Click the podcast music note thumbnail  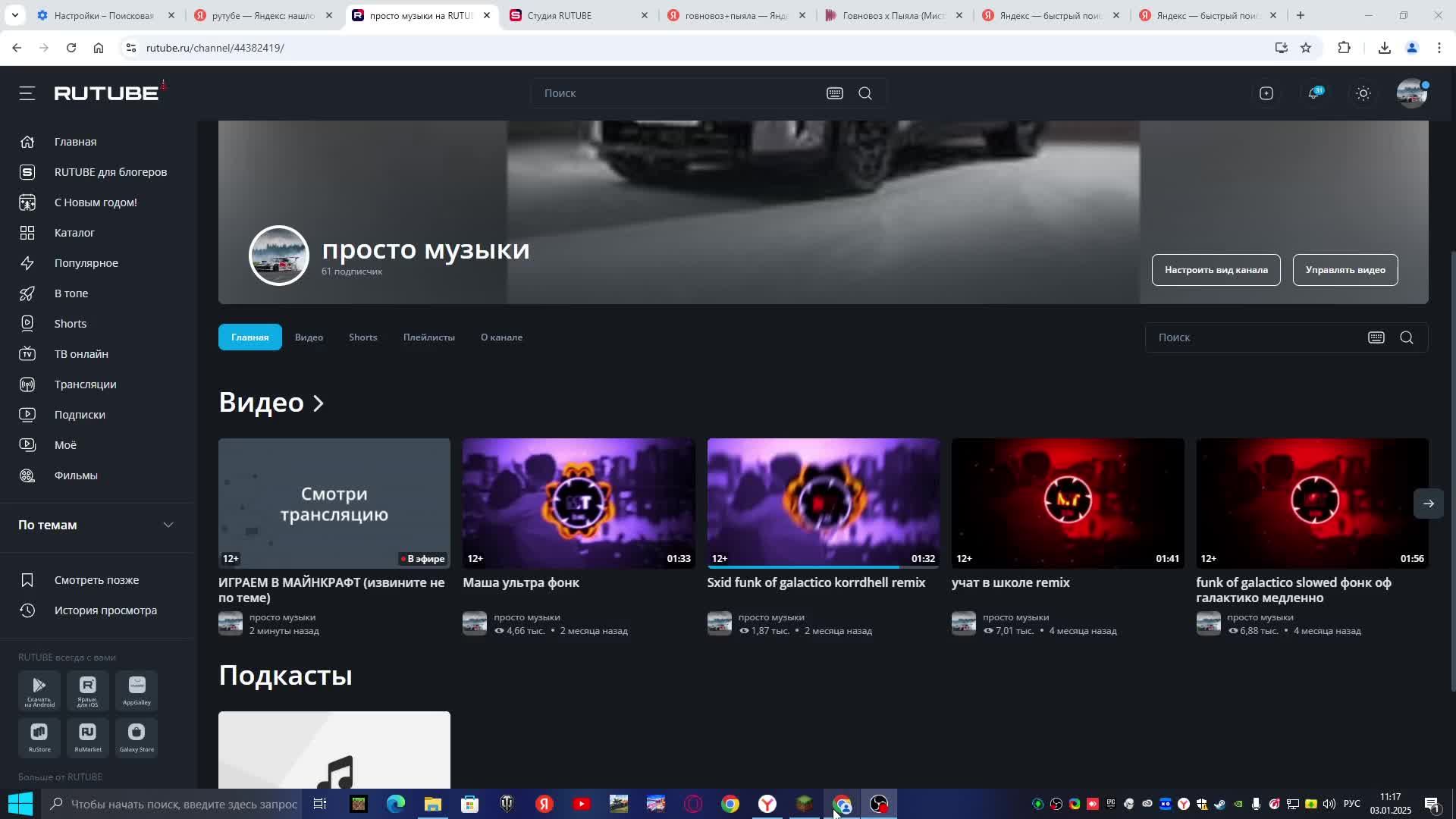[x=334, y=750]
